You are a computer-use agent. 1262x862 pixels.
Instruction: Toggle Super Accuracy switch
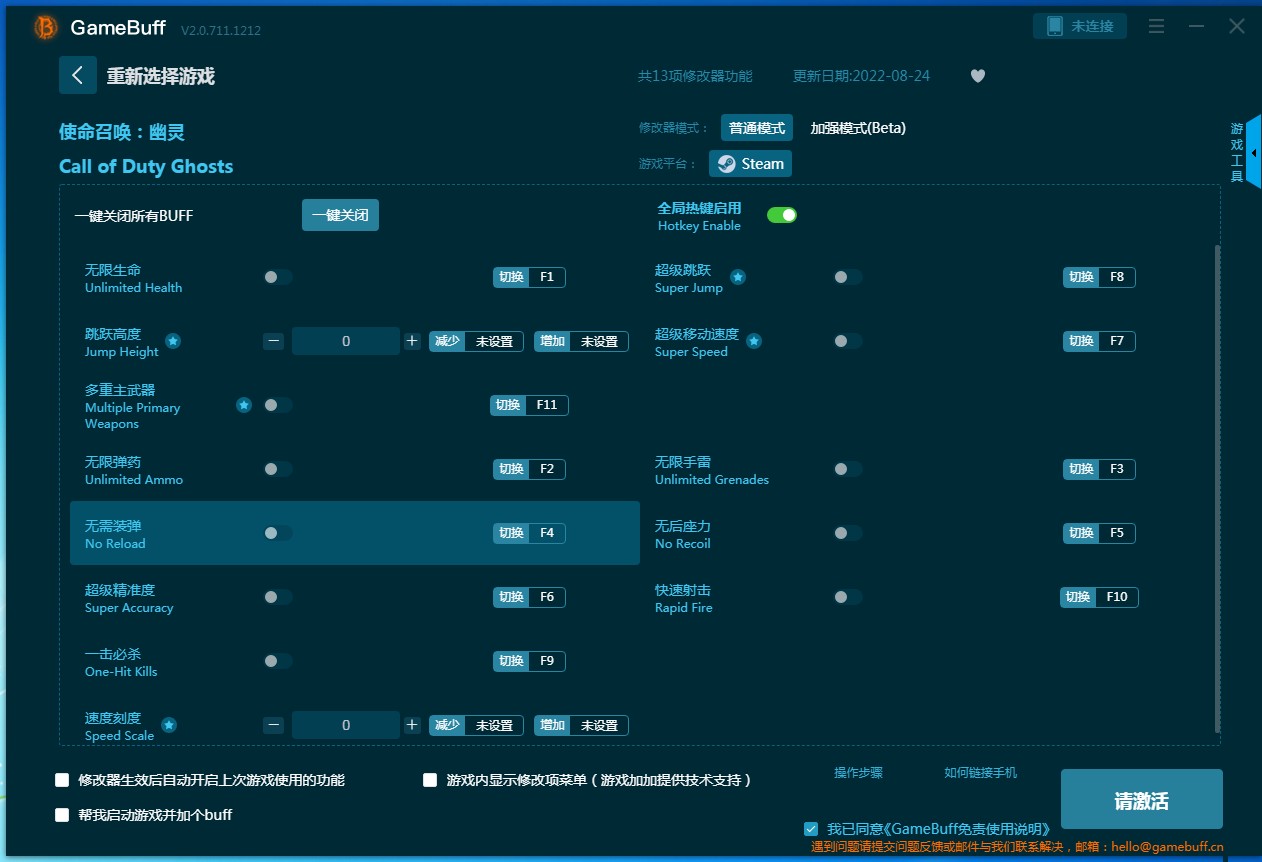click(x=278, y=597)
